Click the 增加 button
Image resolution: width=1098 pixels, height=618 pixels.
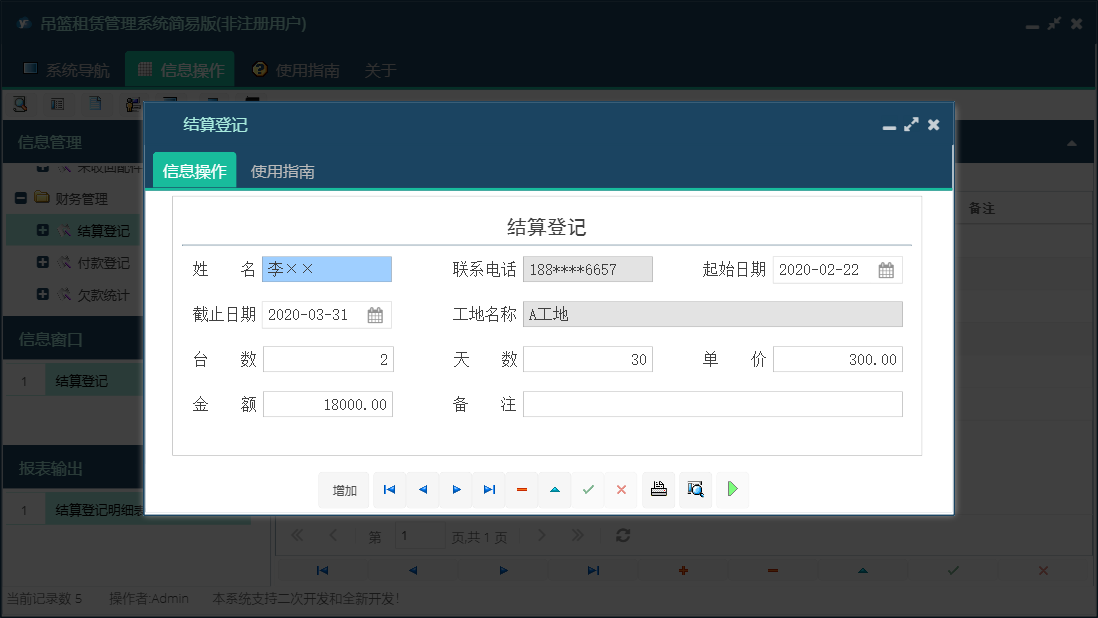(343, 490)
